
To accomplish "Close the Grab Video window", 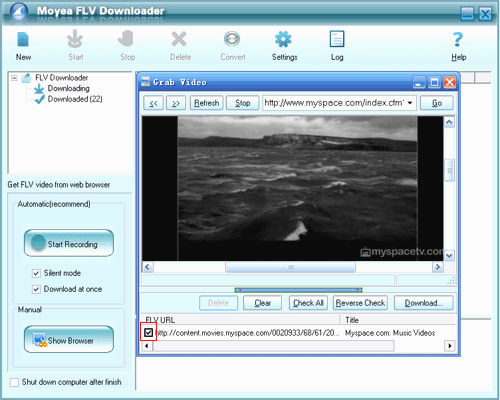I will pos(450,82).
